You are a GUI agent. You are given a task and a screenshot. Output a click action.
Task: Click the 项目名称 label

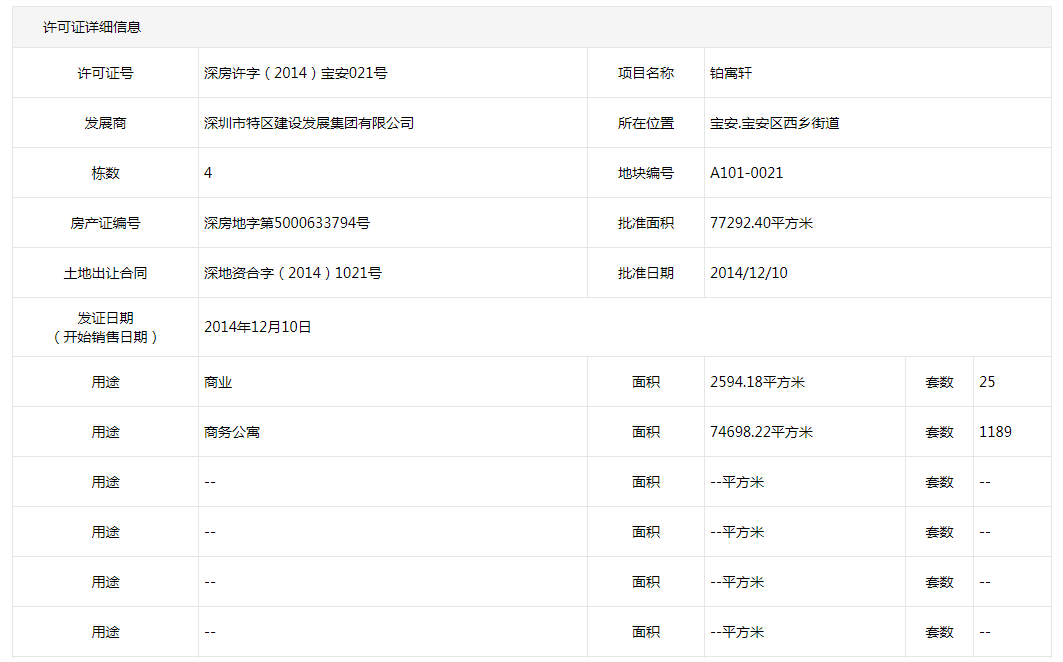[x=645, y=73]
